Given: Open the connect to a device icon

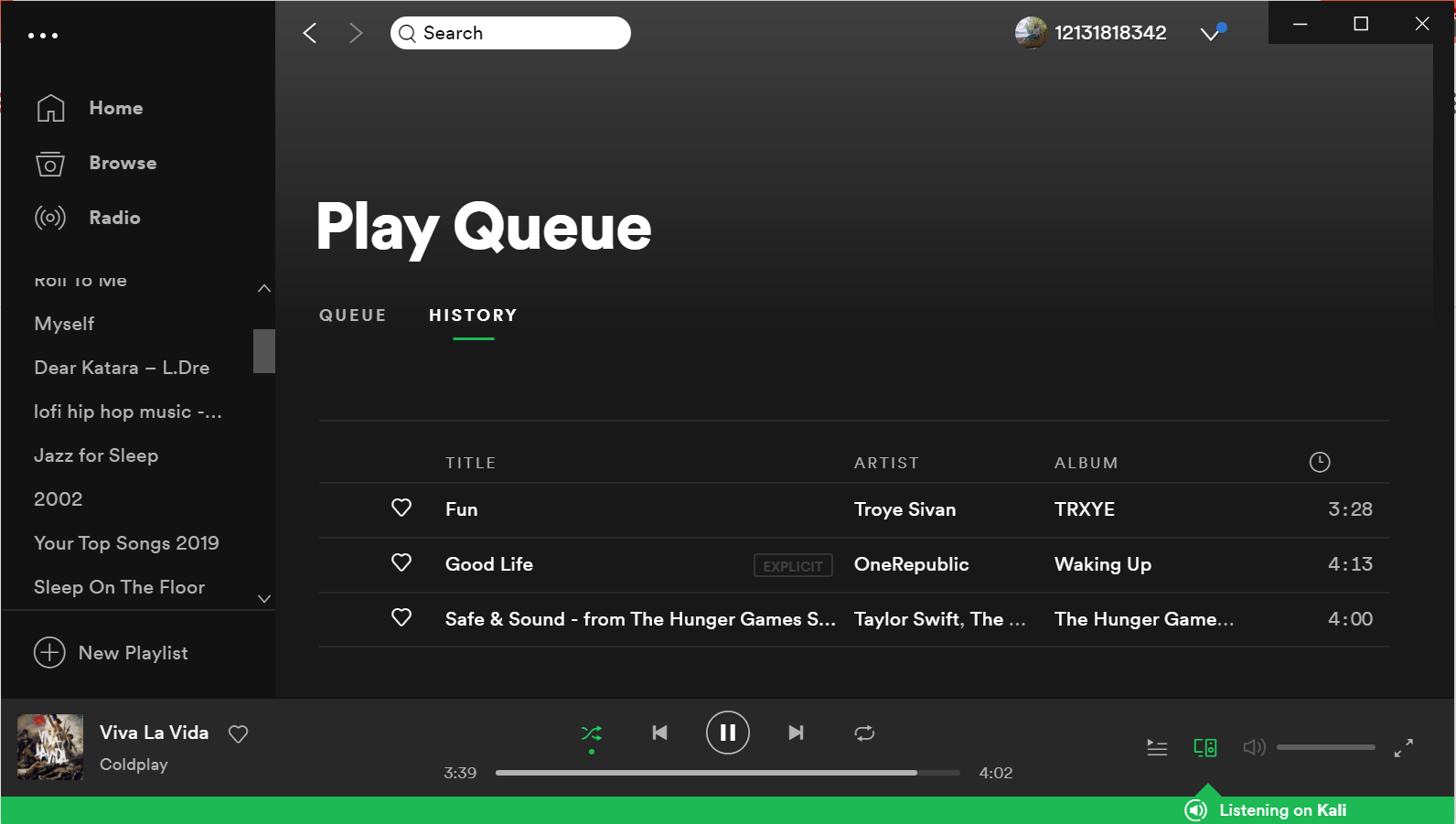Looking at the screenshot, I should pos(1205,748).
